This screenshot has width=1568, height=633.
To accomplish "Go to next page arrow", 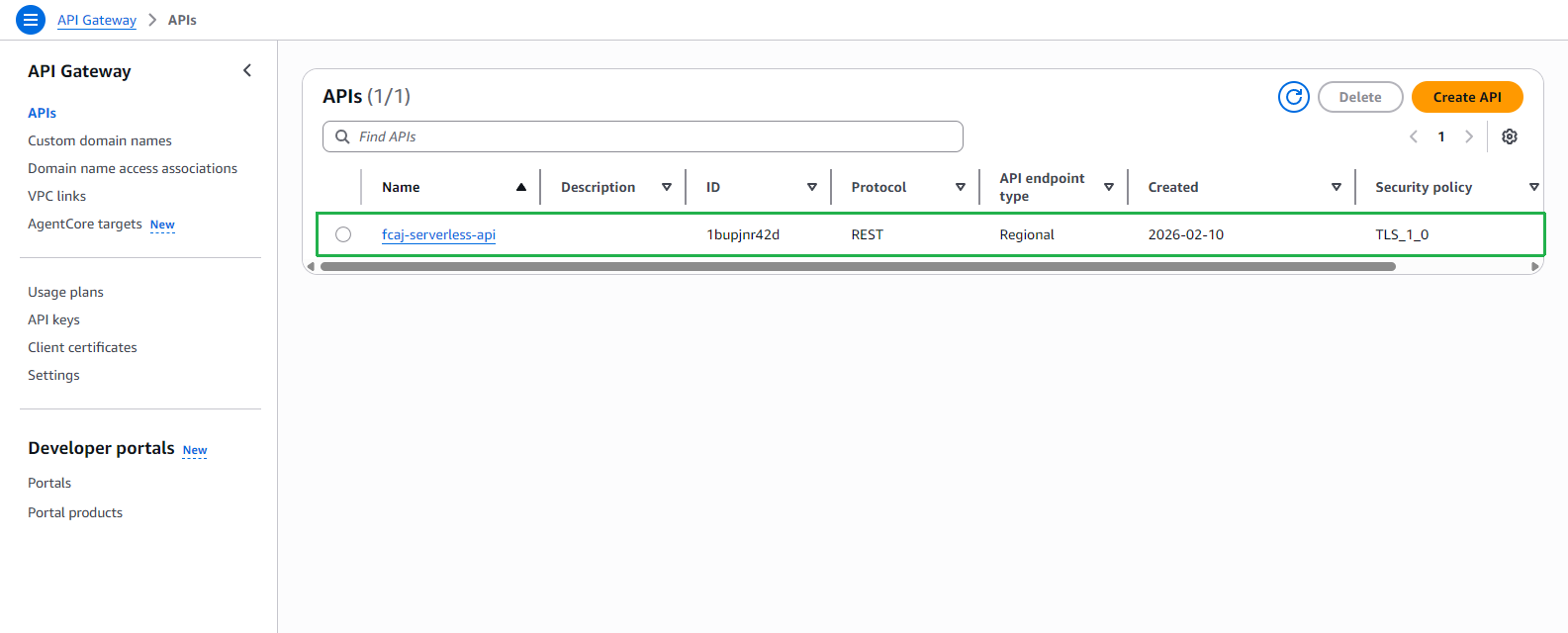I will (x=1469, y=136).
